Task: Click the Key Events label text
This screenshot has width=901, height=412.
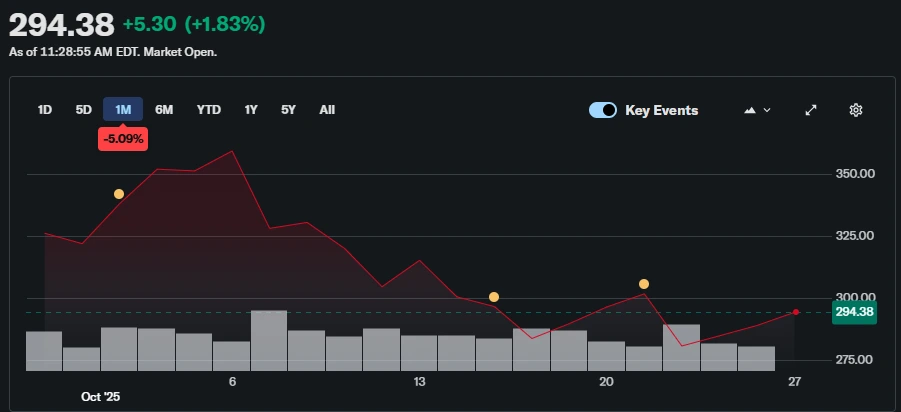Action: [661, 110]
